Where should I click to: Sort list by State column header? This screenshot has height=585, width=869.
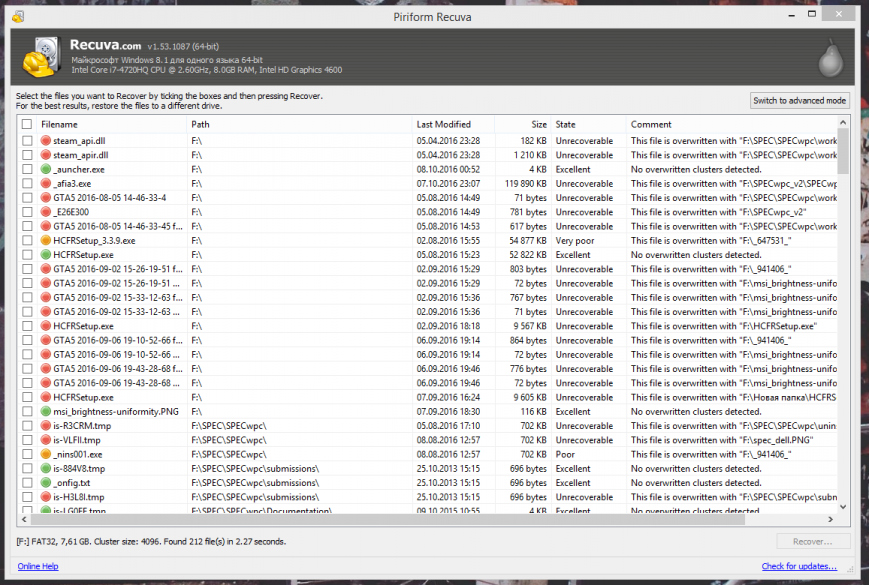[x=589, y=125]
